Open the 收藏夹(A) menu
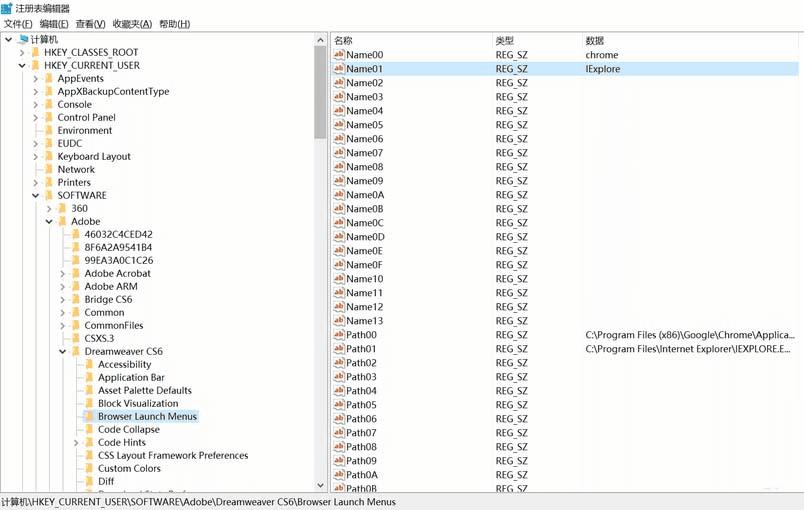Screen dimensions: 804x510 (132, 24)
